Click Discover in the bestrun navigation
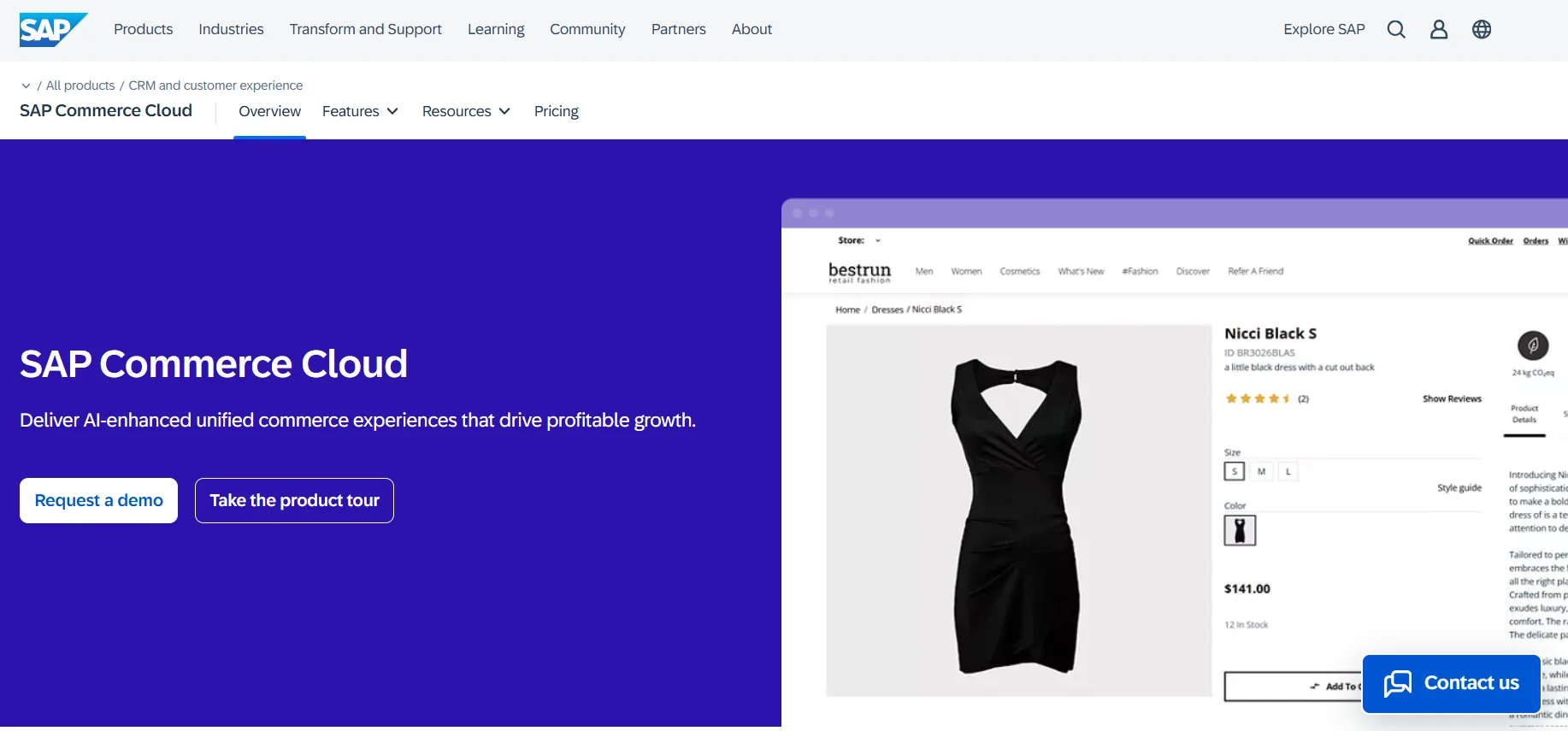1568x731 pixels. pyautogui.click(x=1193, y=271)
